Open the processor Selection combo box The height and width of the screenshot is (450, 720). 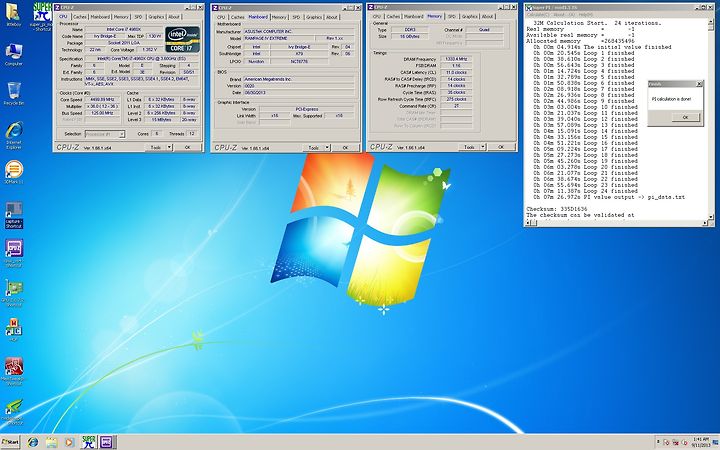pos(105,134)
